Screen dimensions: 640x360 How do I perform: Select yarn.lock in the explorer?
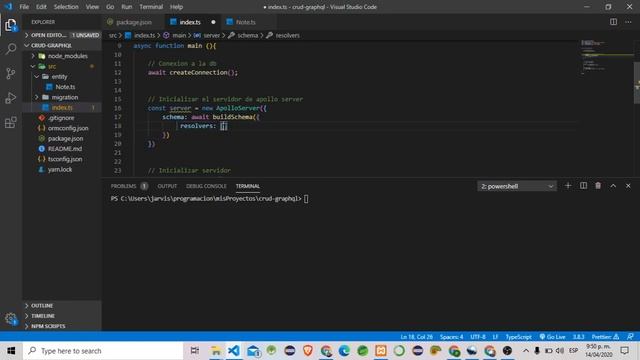(x=62, y=169)
